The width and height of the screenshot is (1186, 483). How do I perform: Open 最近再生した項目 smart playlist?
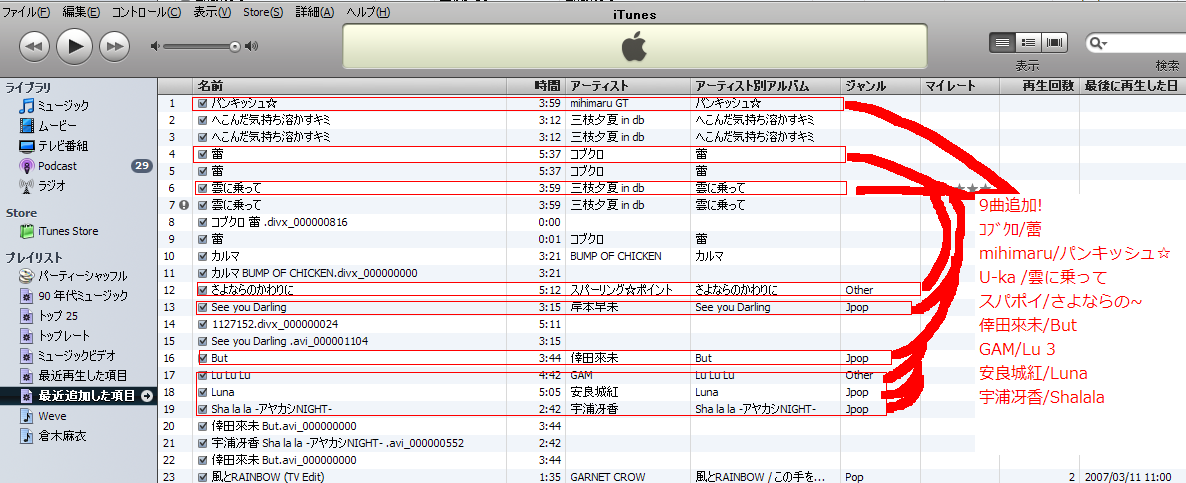82,376
